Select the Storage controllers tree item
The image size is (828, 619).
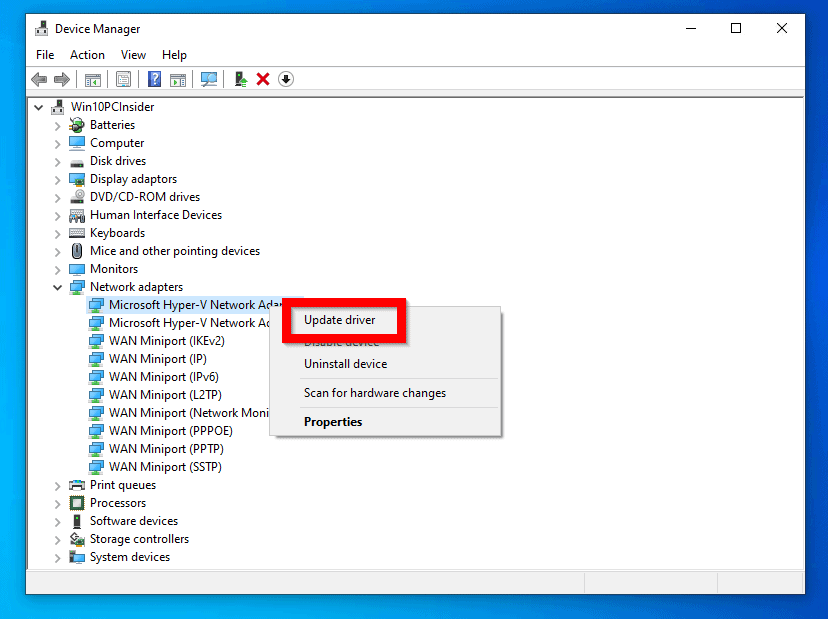(139, 539)
